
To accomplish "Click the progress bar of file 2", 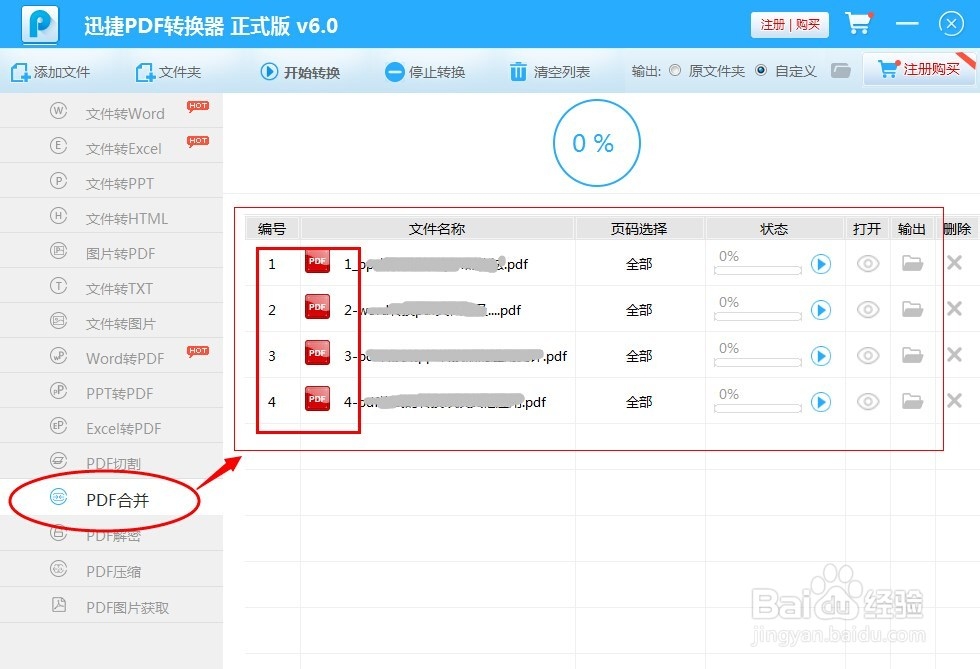I will (758, 317).
